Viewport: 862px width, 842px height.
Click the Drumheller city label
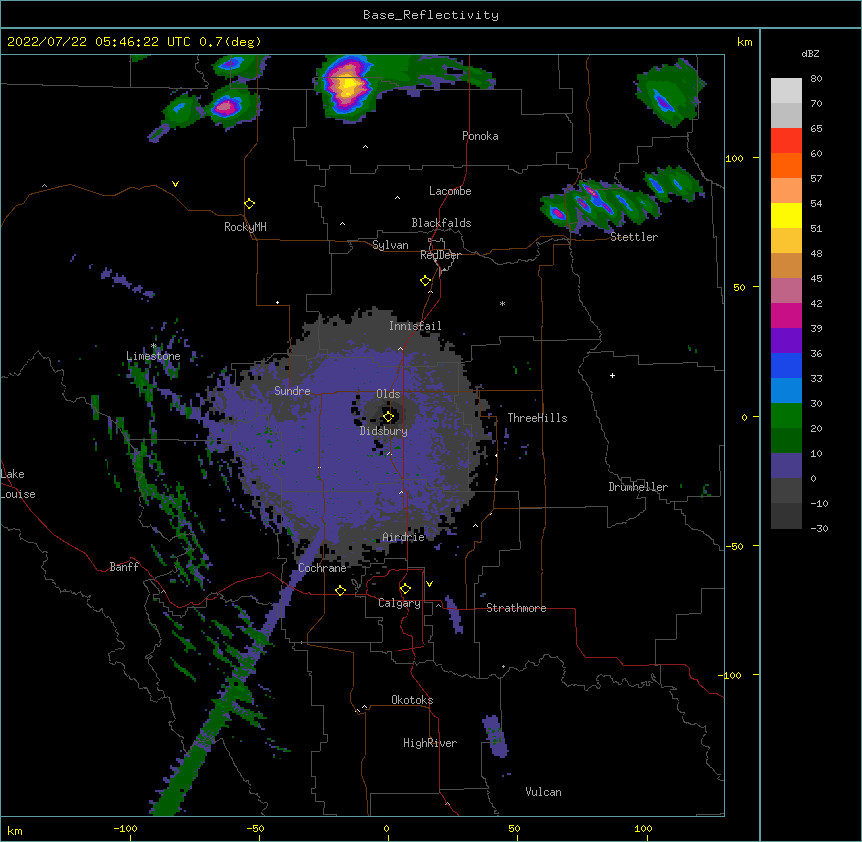pyautogui.click(x=638, y=487)
